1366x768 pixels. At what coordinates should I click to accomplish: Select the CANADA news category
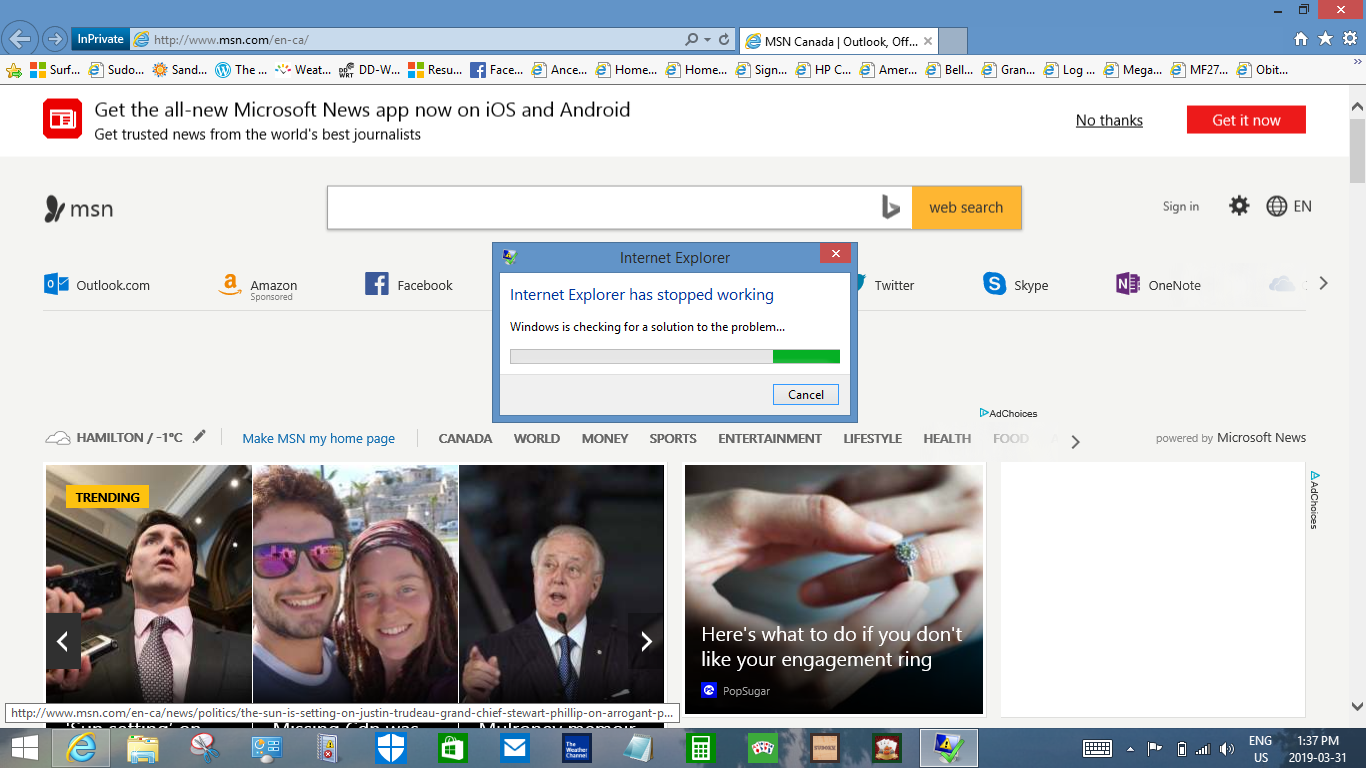tap(465, 438)
